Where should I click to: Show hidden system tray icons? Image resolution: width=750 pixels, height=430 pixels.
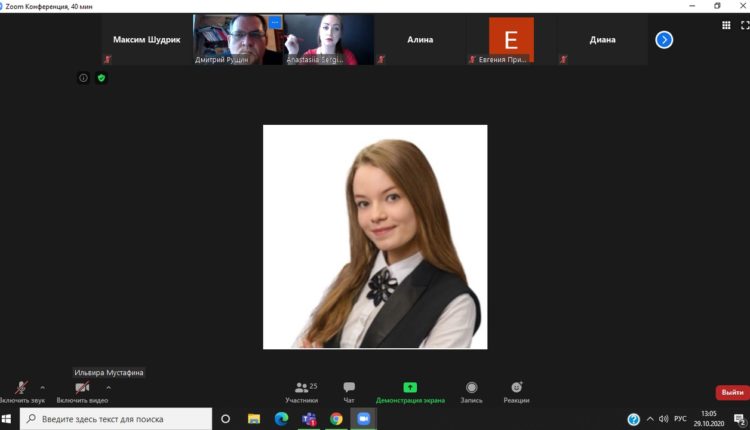tap(650, 419)
